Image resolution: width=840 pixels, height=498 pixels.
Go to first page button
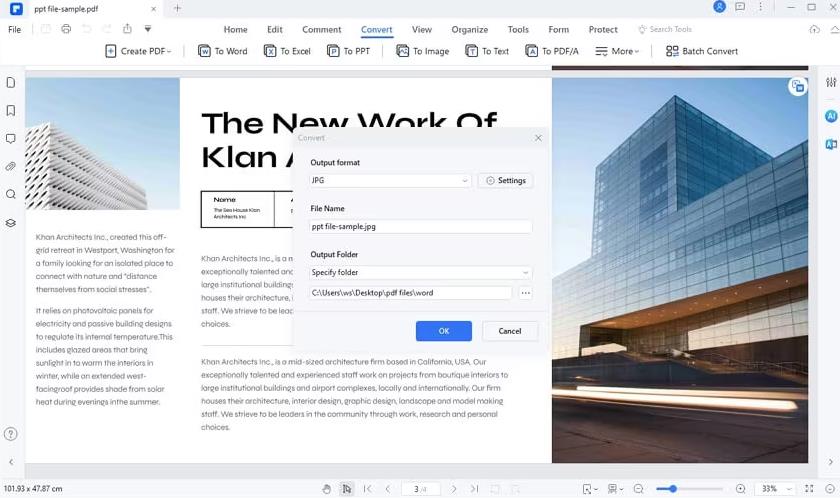368,489
